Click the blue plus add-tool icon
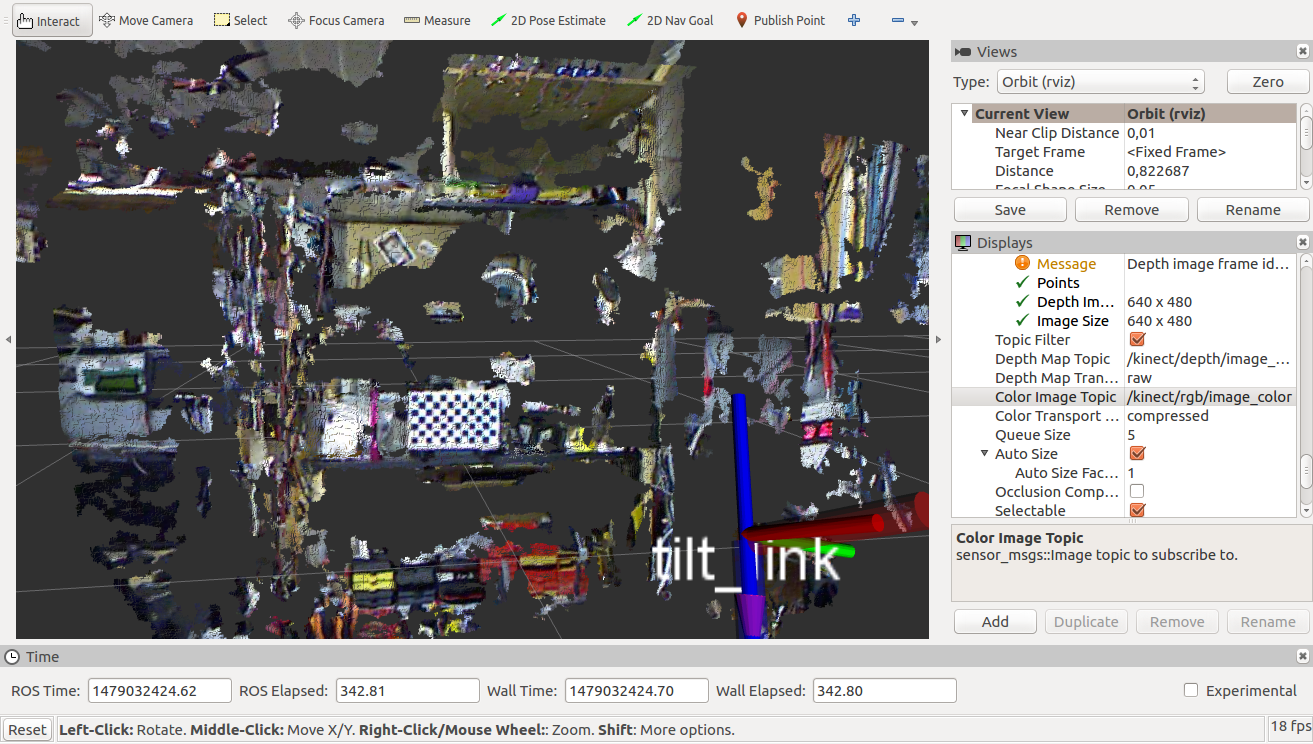This screenshot has width=1313, height=744. click(854, 21)
